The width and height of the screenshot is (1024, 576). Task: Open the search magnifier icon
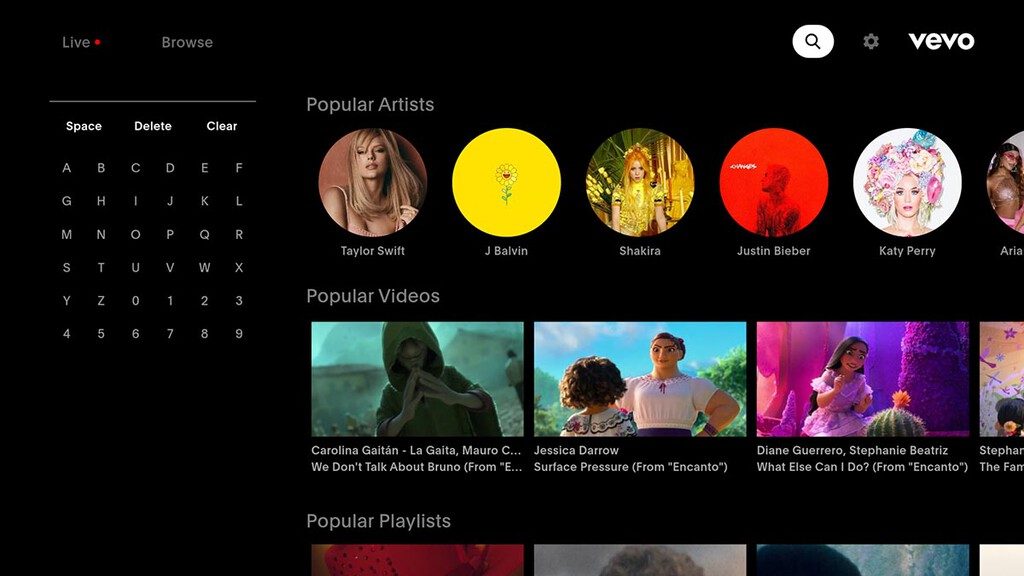(x=811, y=41)
